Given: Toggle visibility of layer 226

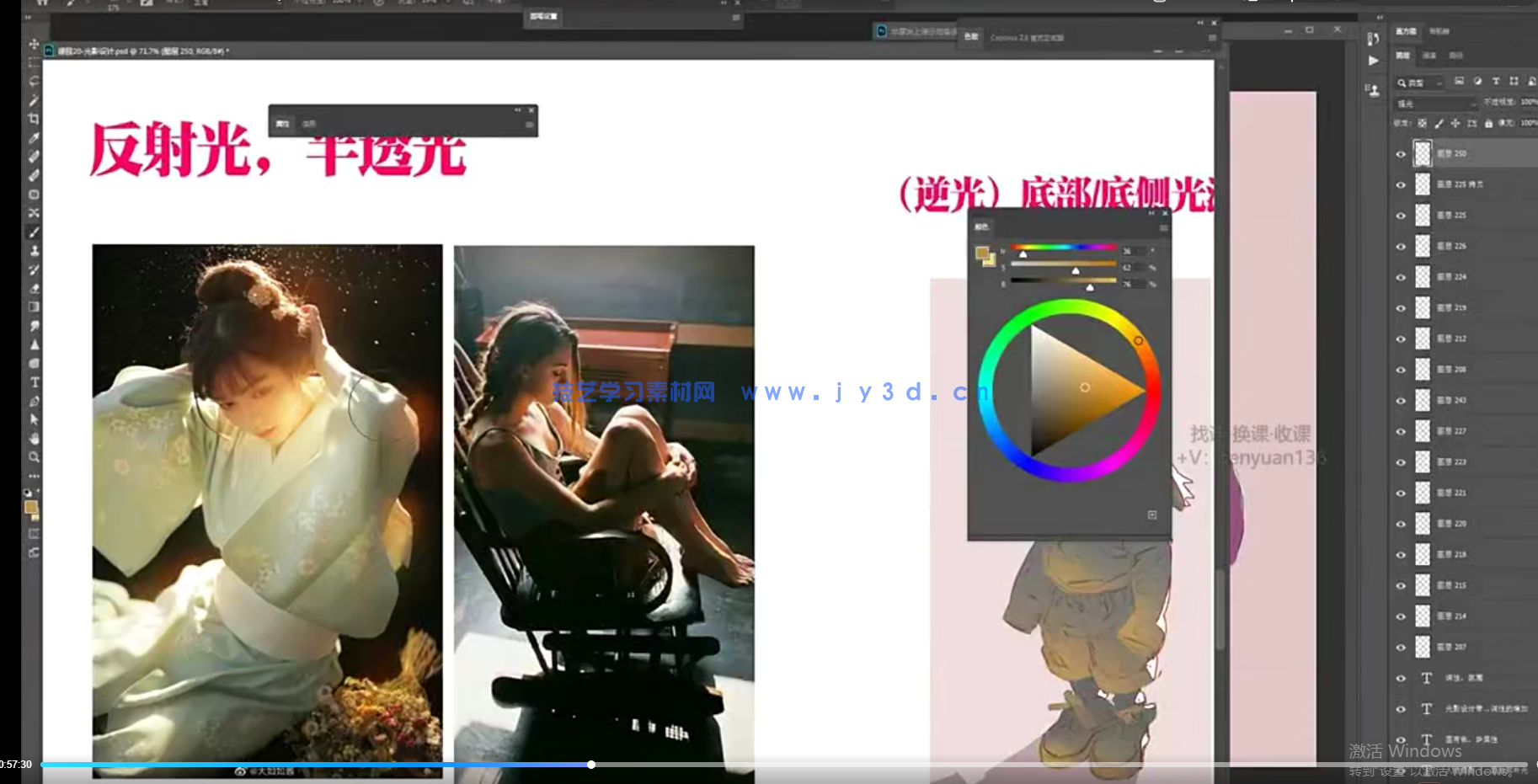Looking at the screenshot, I should coord(1401,247).
